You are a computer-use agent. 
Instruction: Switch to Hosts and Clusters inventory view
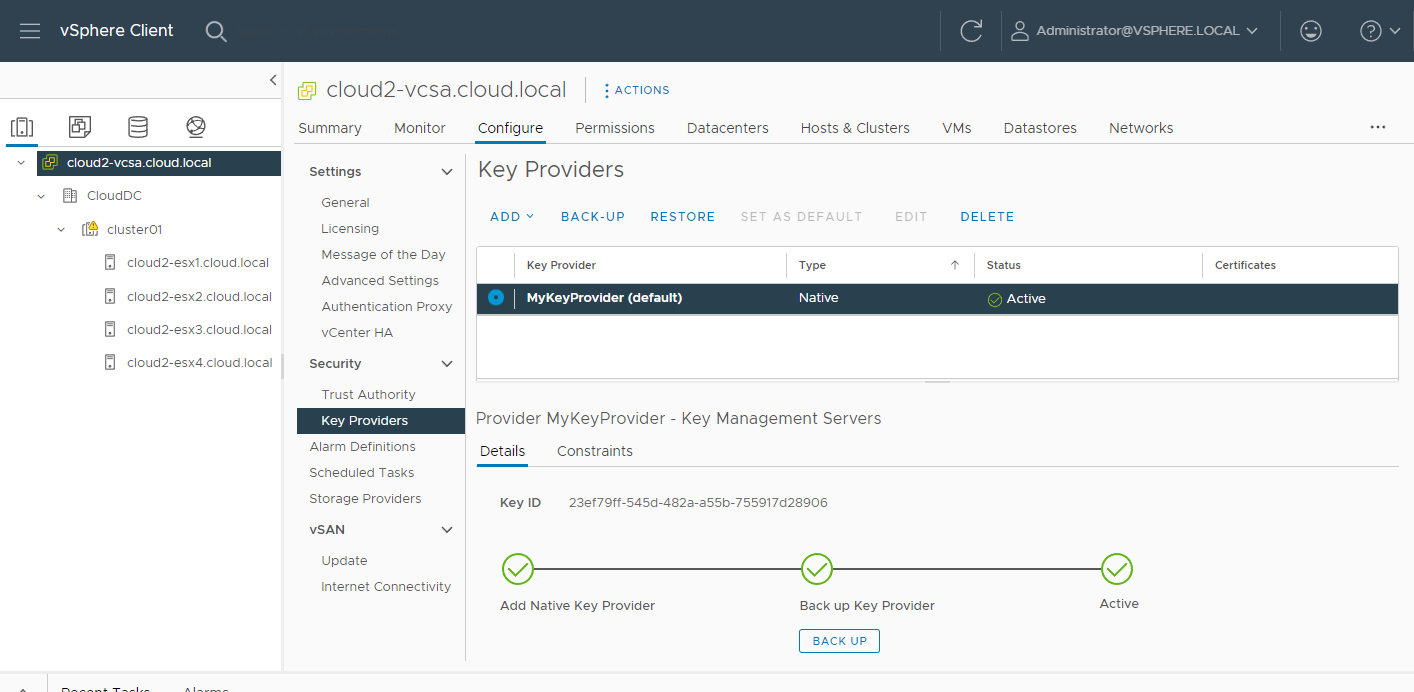click(22, 127)
